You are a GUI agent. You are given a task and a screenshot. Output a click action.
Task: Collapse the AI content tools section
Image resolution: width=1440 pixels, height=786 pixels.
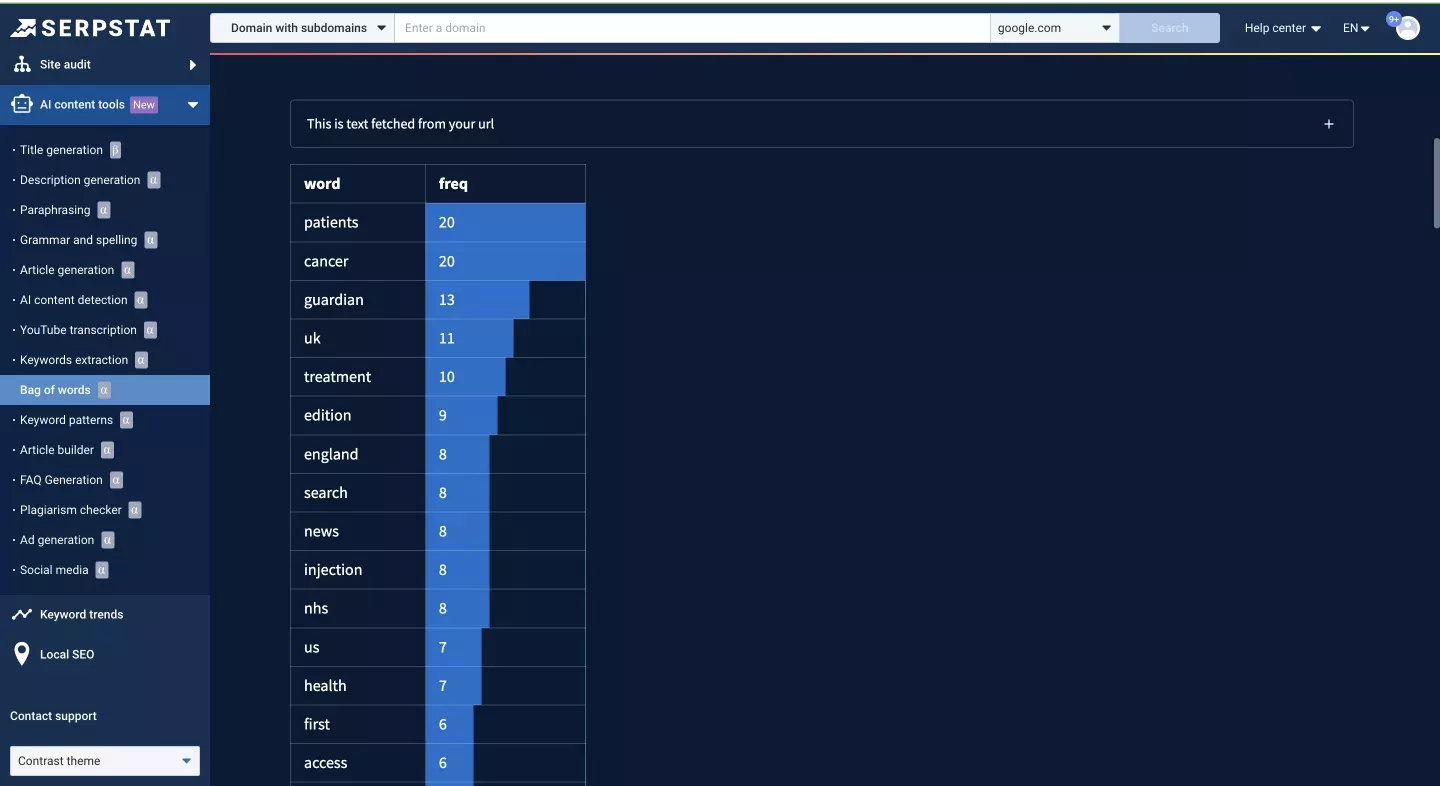[x=193, y=104]
